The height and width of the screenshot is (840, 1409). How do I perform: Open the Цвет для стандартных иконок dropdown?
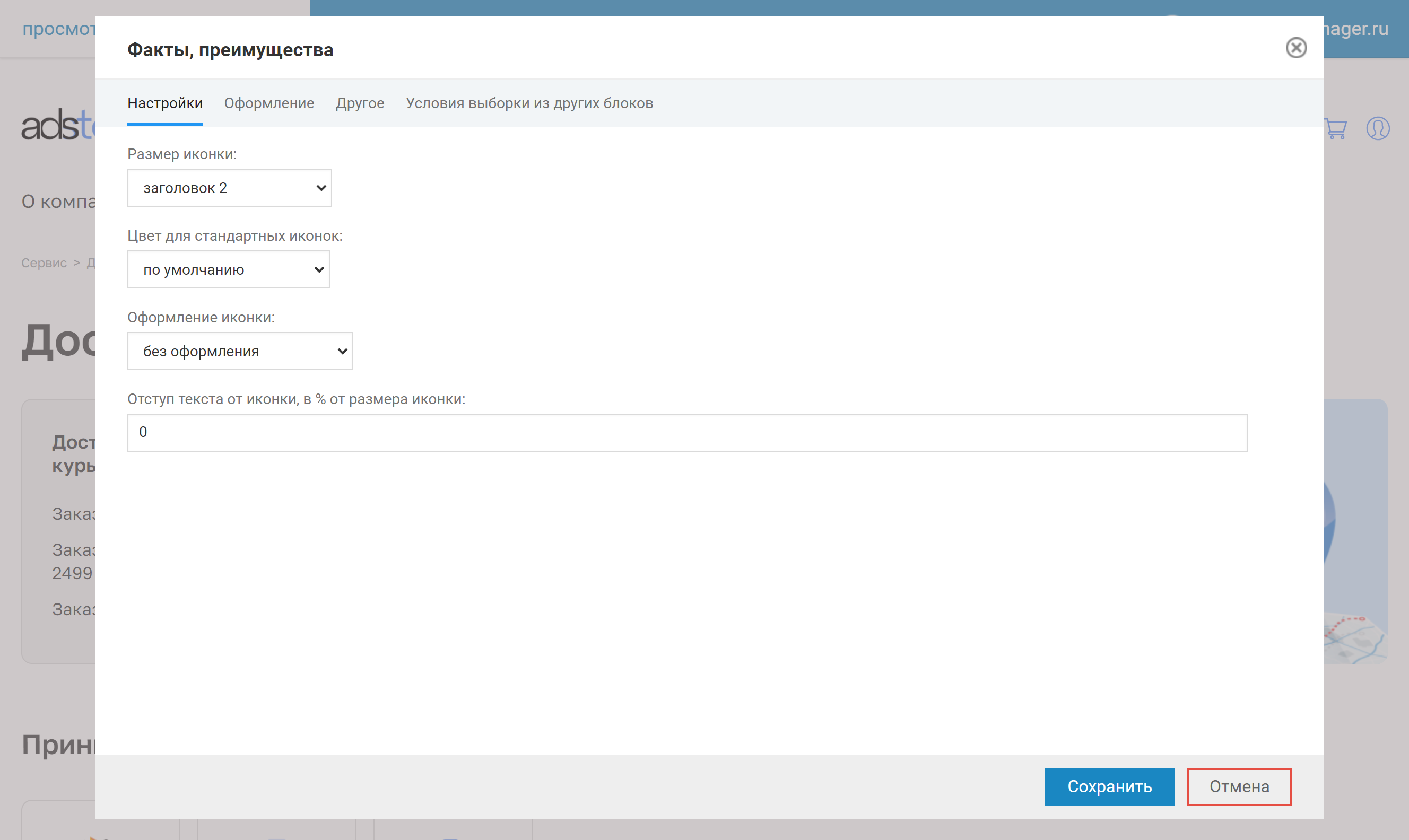tap(228, 269)
